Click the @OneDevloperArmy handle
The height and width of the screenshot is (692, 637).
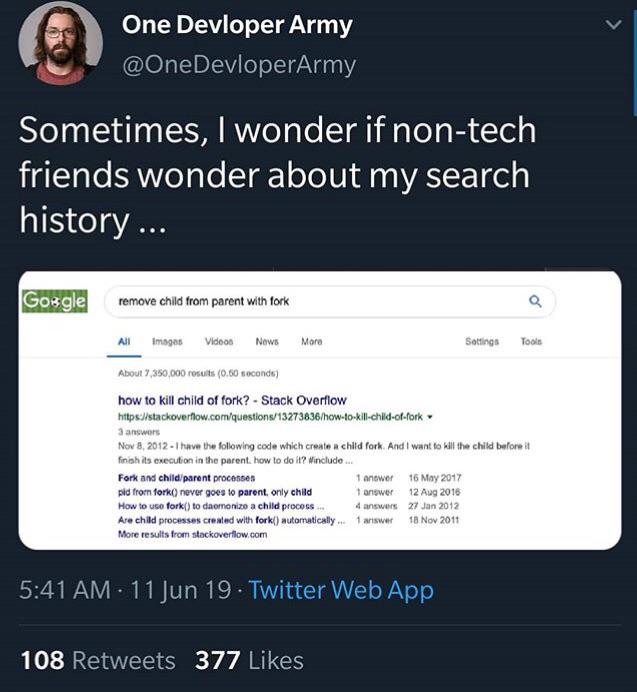238,65
